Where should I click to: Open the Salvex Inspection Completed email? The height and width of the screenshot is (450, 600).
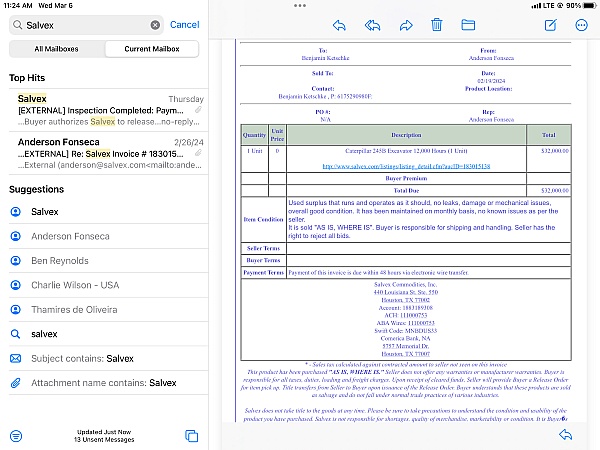click(x=109, y=110)
